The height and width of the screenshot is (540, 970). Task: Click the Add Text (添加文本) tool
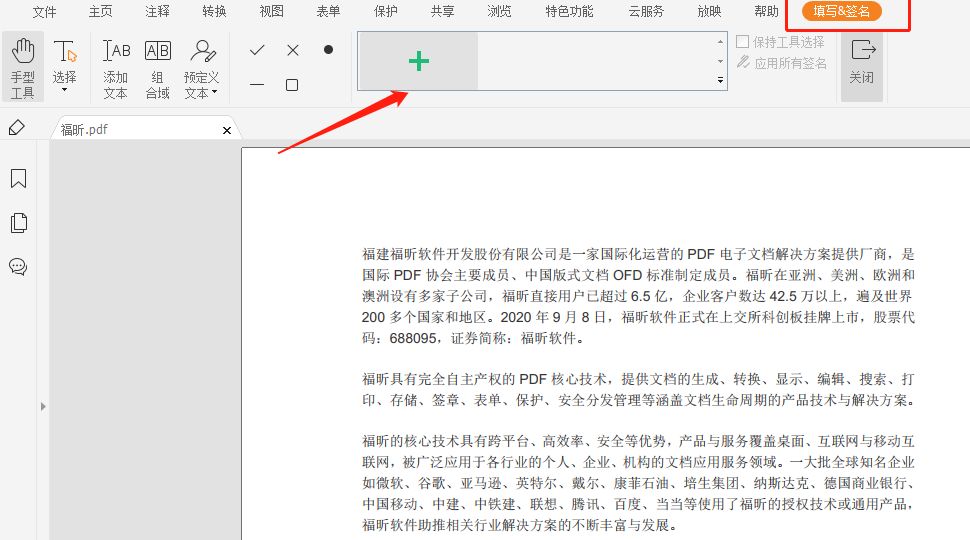tap(116, 66)
